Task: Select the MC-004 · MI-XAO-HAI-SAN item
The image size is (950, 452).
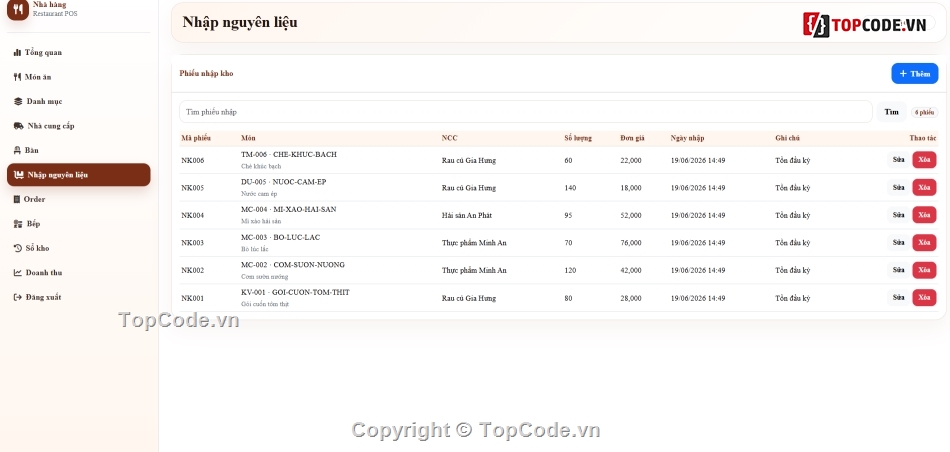Action: [288, 209]
